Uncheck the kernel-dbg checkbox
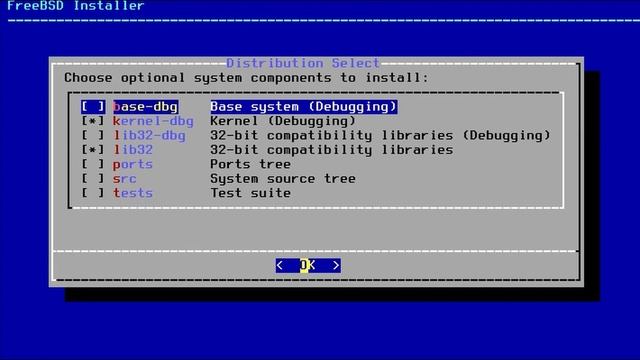Viewport: 640px width, 360px height. pyautogui.click(x=93, y=121)
